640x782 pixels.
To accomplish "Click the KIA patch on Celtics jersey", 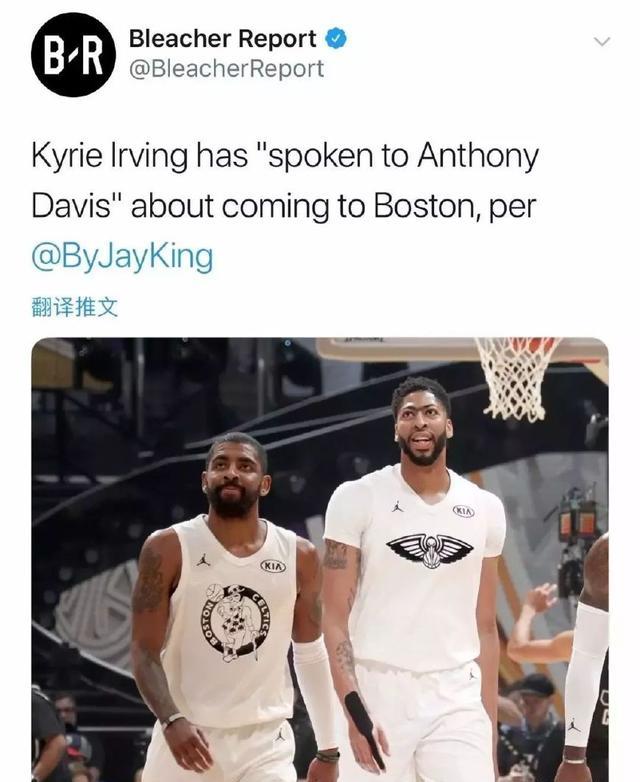I will coord(273,566).
